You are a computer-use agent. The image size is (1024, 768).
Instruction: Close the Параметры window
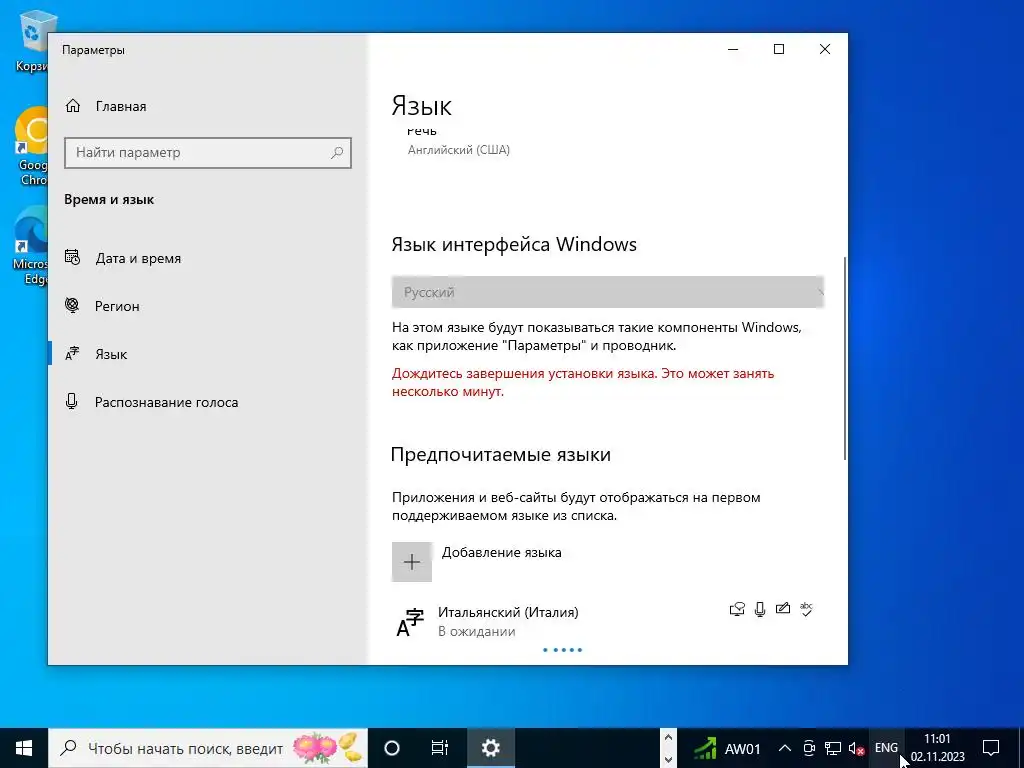pos(825,50)
